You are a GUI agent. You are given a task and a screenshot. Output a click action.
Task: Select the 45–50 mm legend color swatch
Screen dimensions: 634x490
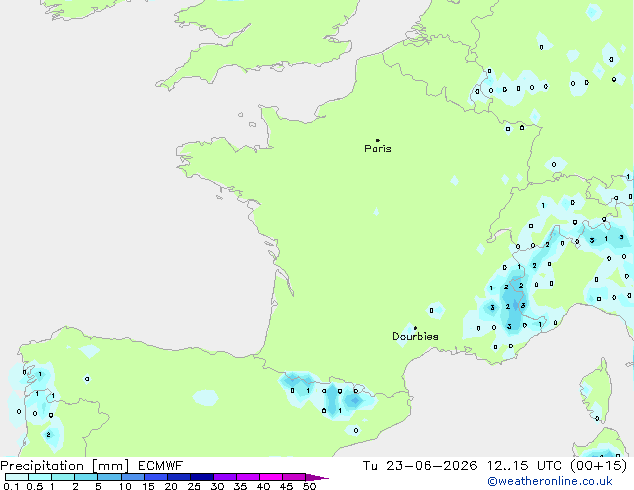pos(294,477)
